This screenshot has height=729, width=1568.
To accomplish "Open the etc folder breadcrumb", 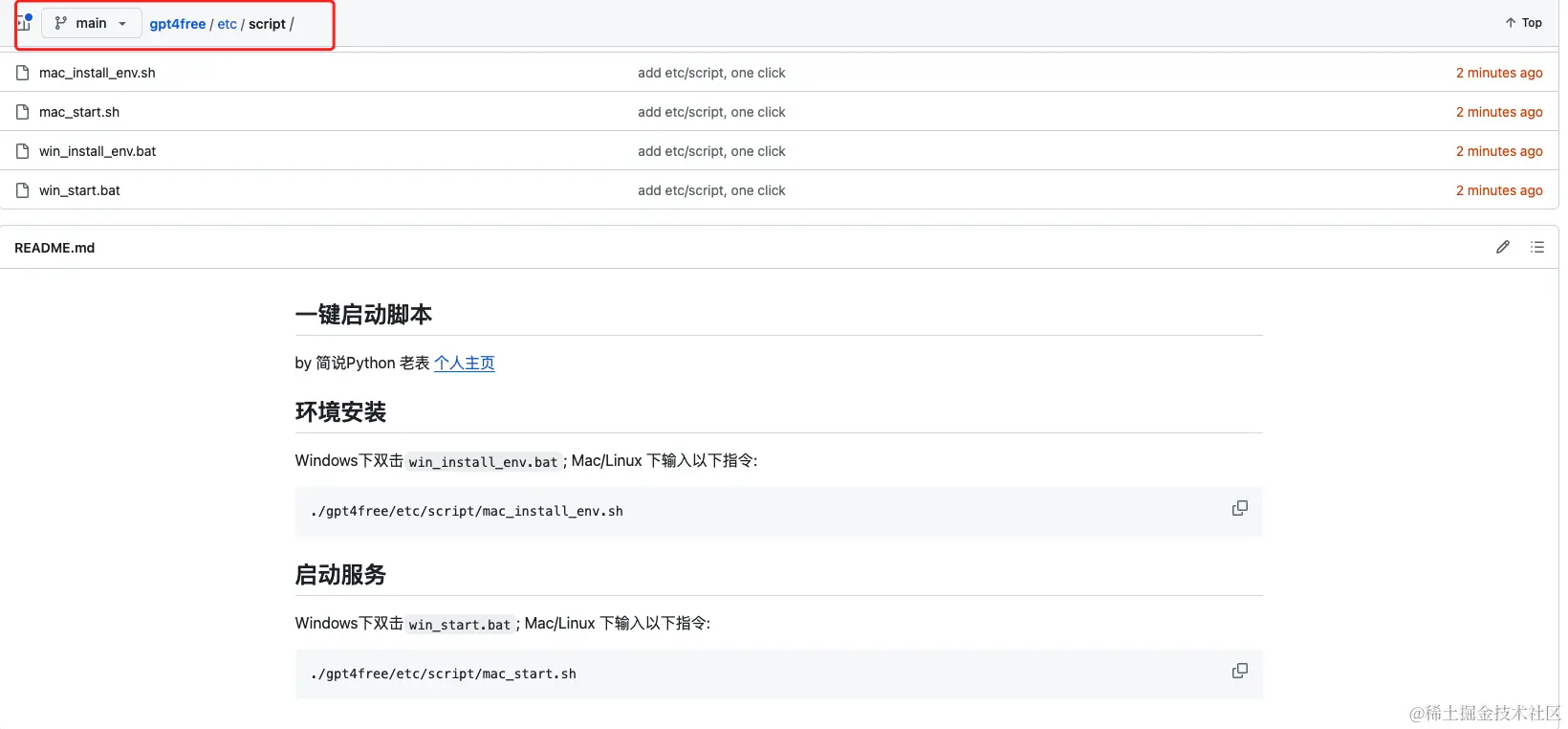I will tap(228, 24).
